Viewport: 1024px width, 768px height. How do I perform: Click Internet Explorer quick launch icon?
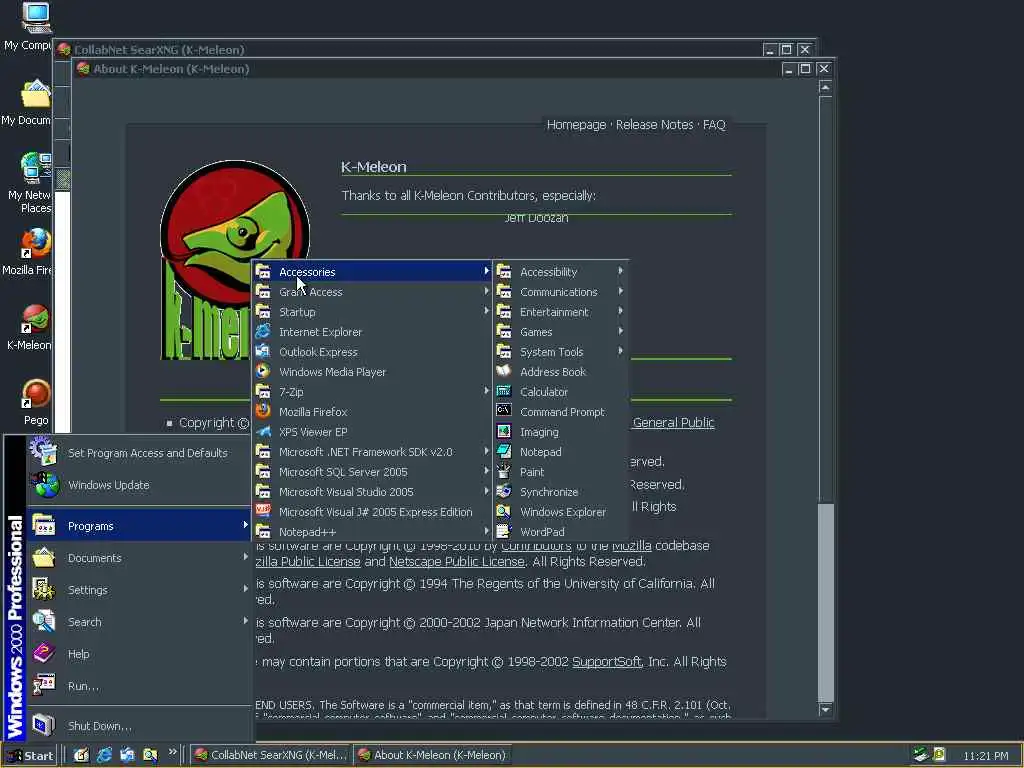click(x=104, y=755)
